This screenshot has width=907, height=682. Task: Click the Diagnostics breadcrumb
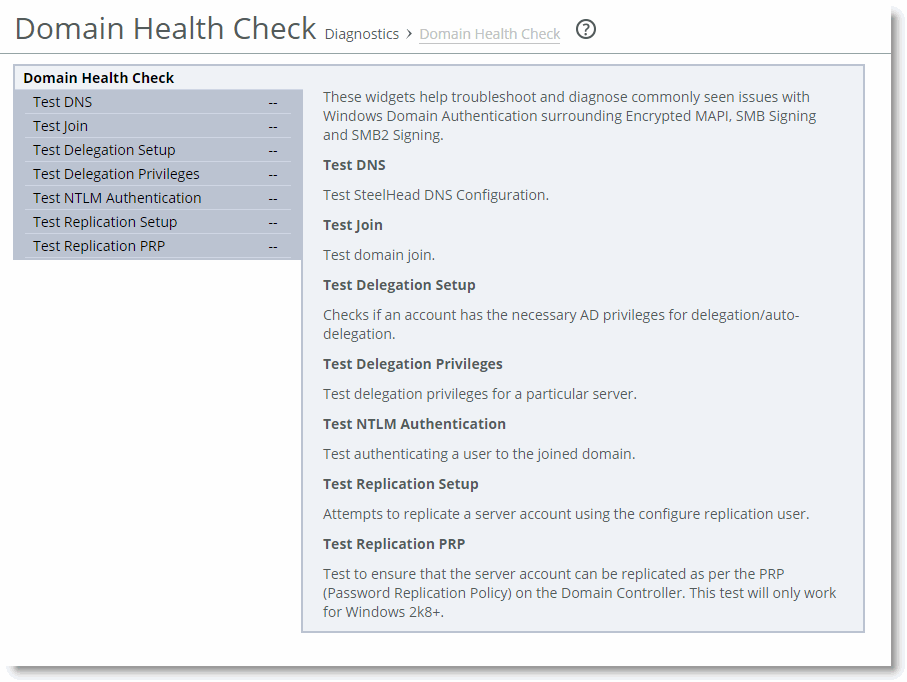(x=362, y=34)
